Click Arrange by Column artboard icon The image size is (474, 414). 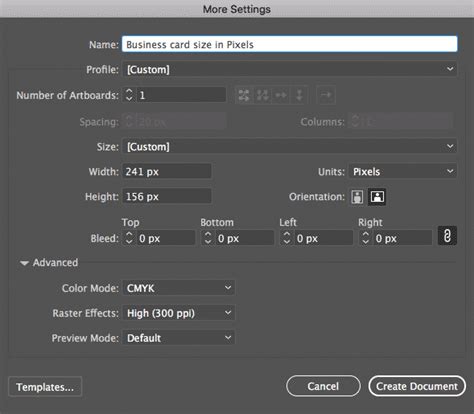click(299, 95)
